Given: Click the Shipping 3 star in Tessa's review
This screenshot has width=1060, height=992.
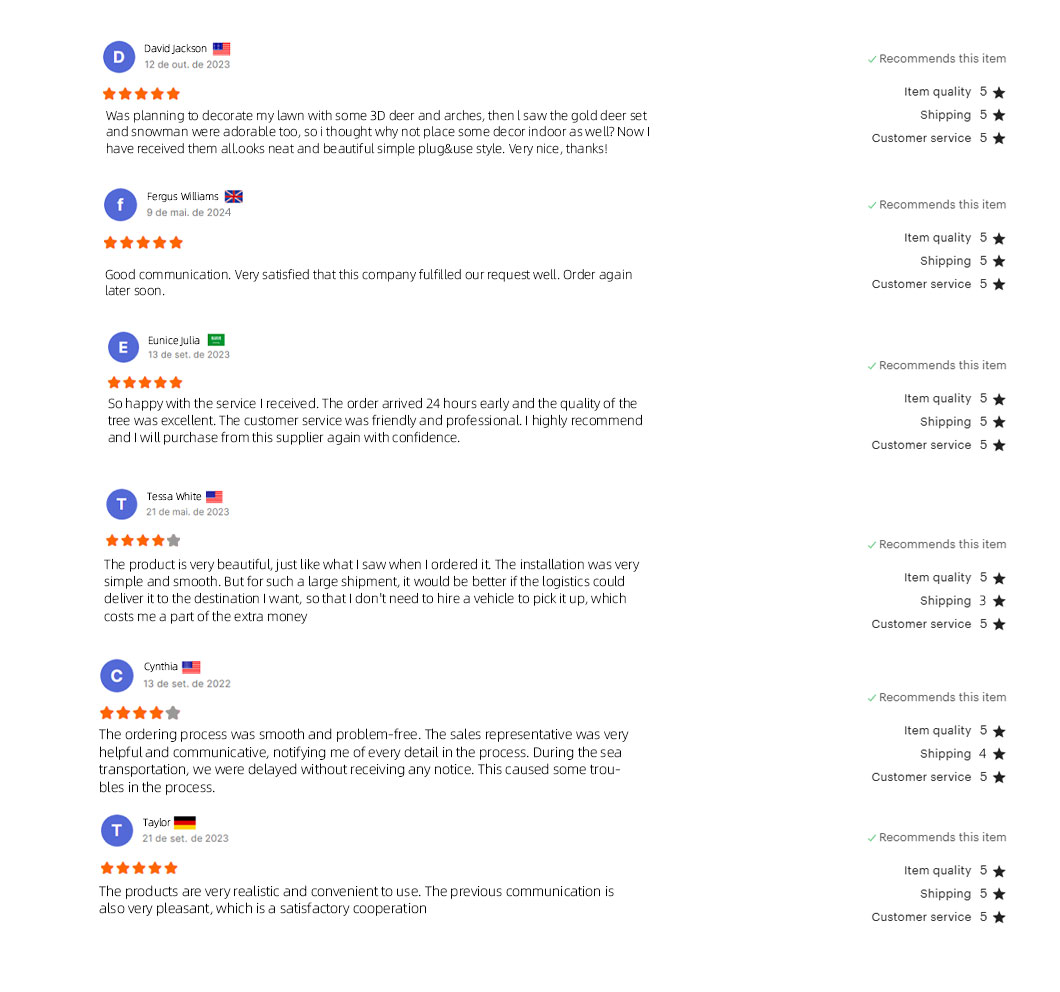Looking at the screenshot, I should (999, 600).
